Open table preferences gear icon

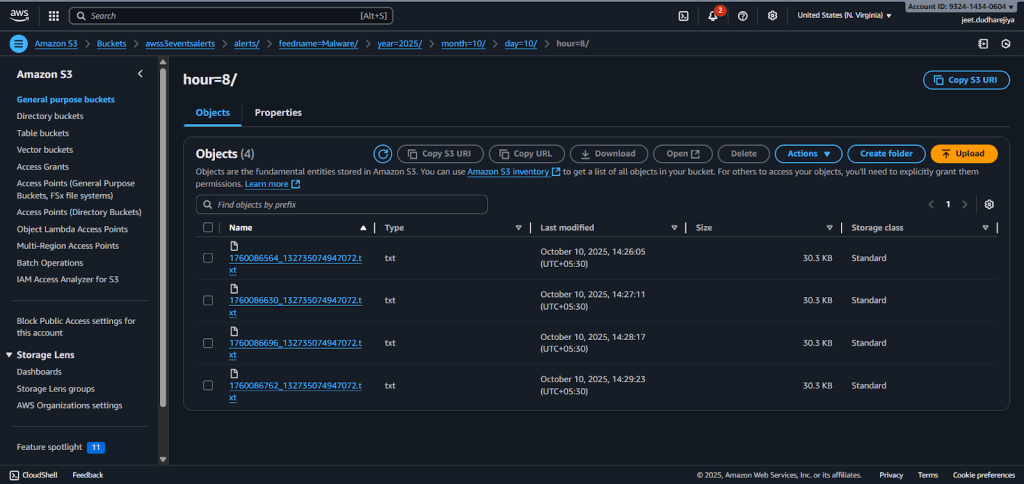click(x=989, y=204)
